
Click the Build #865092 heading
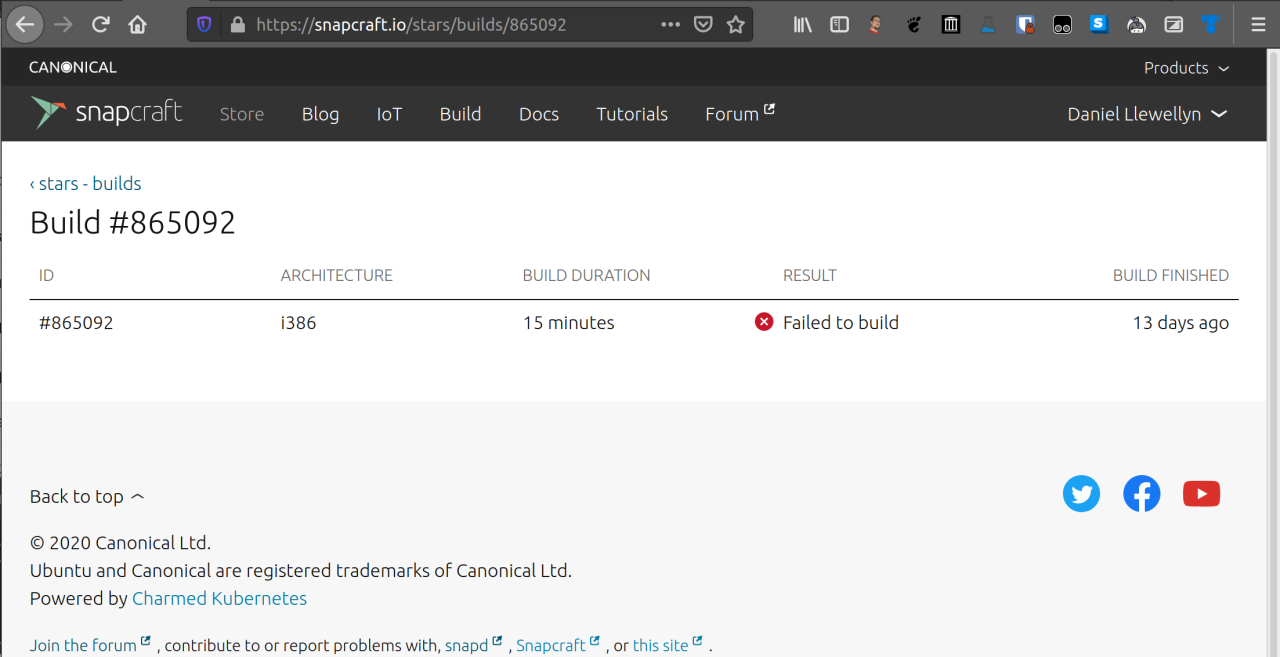(133, 222)
